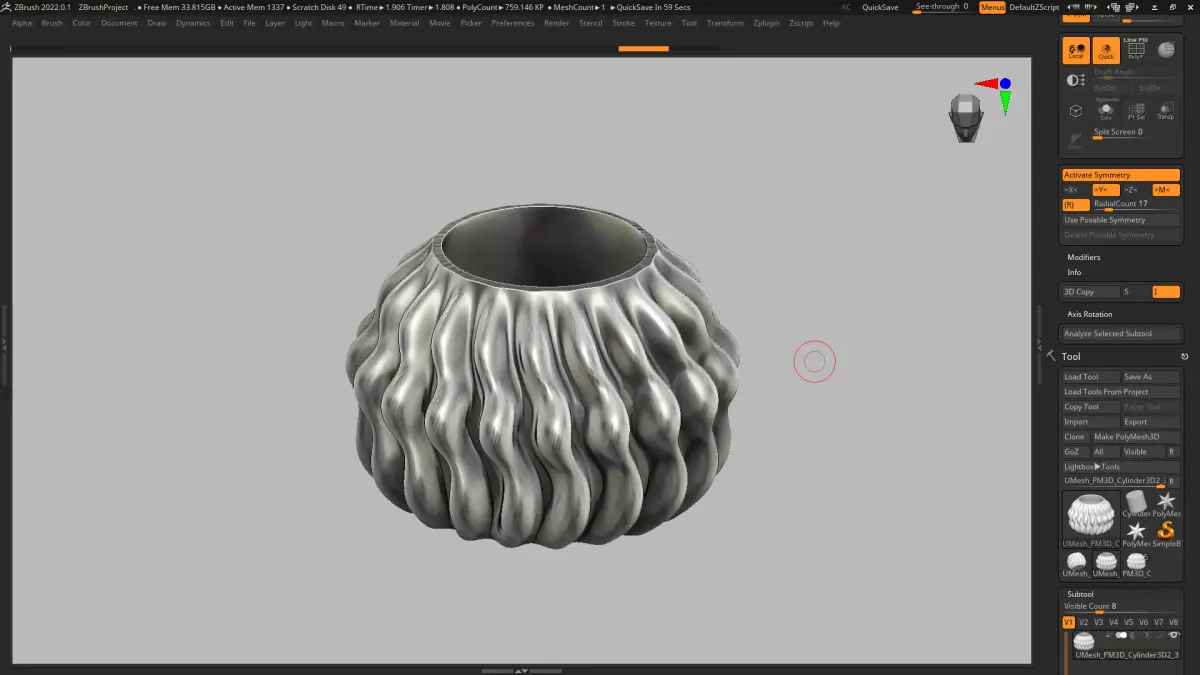Click the Load Tool button
This screenshot has height=675, width=1200.
[1090, 377]
